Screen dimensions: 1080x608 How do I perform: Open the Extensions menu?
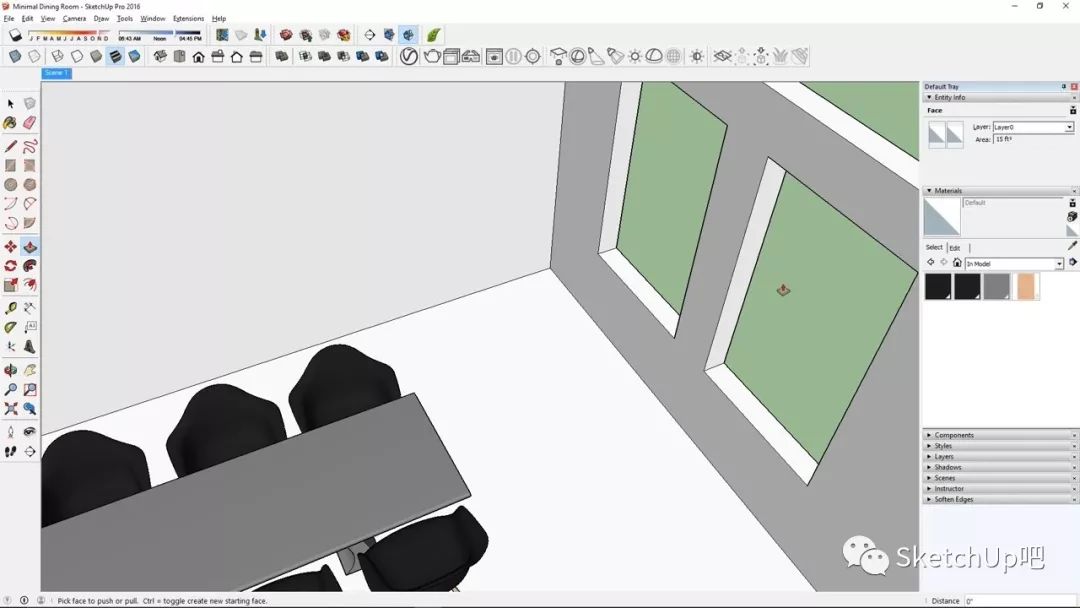pyautogui.click(x=188, y=18)
